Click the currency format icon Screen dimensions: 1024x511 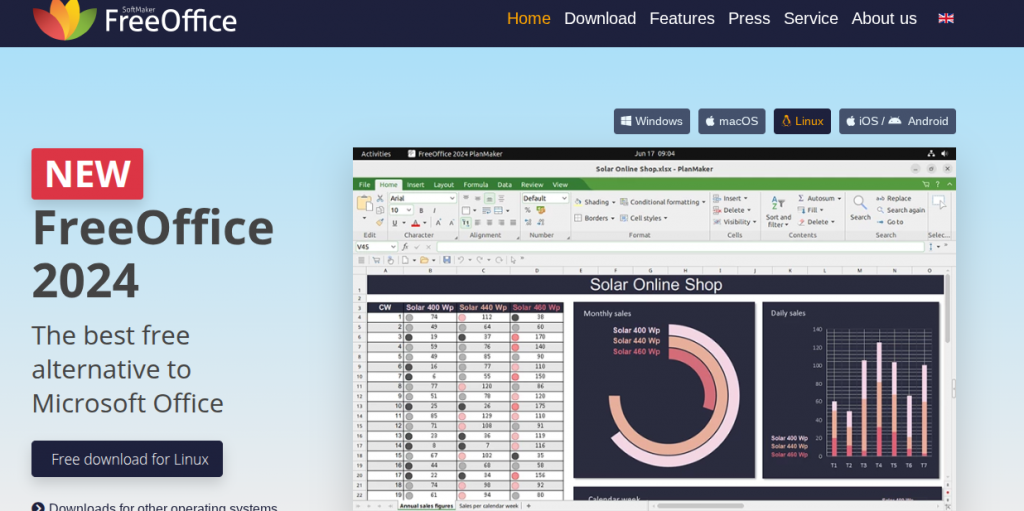pos(541,210)
